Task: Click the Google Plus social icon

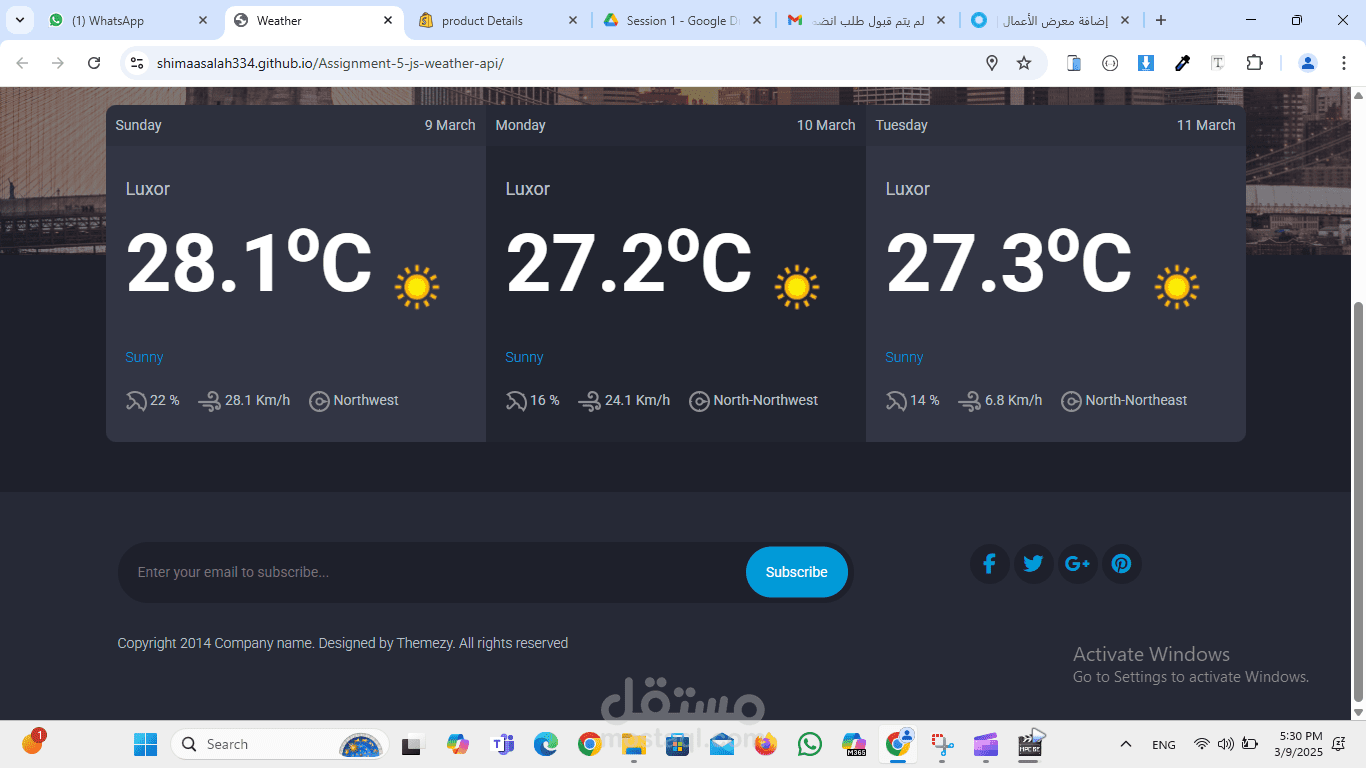Action: click(1077, 564)
